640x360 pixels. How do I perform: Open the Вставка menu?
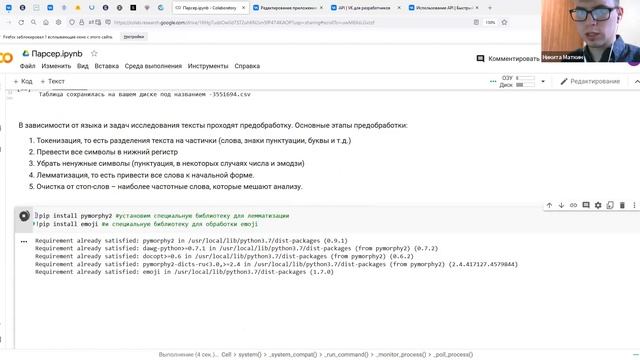[x=107, y=66]
